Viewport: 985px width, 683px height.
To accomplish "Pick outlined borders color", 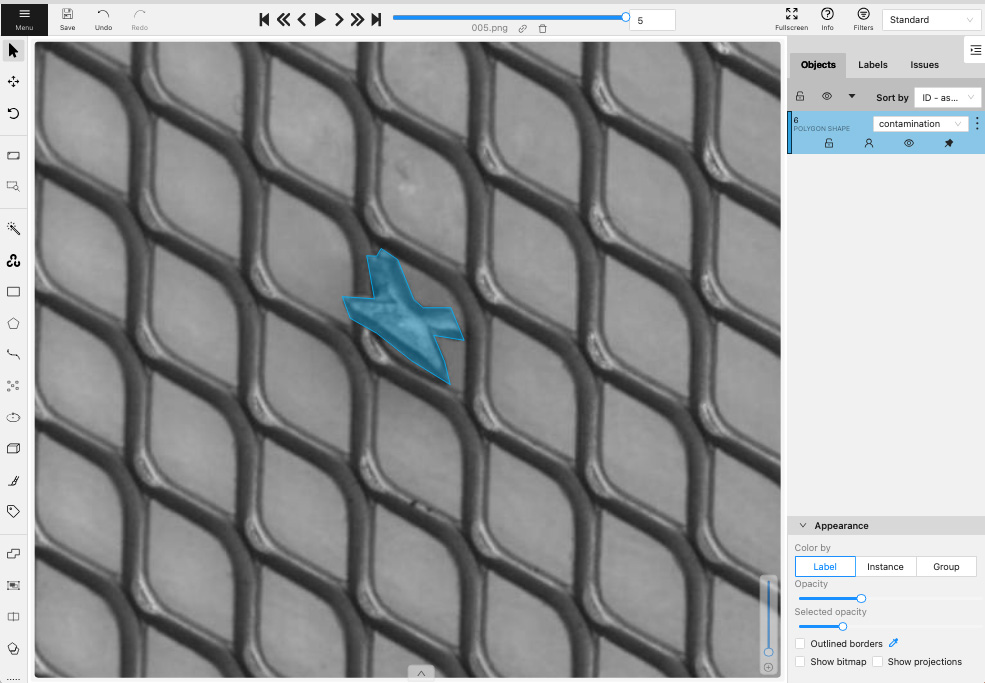I will [894, 643].
